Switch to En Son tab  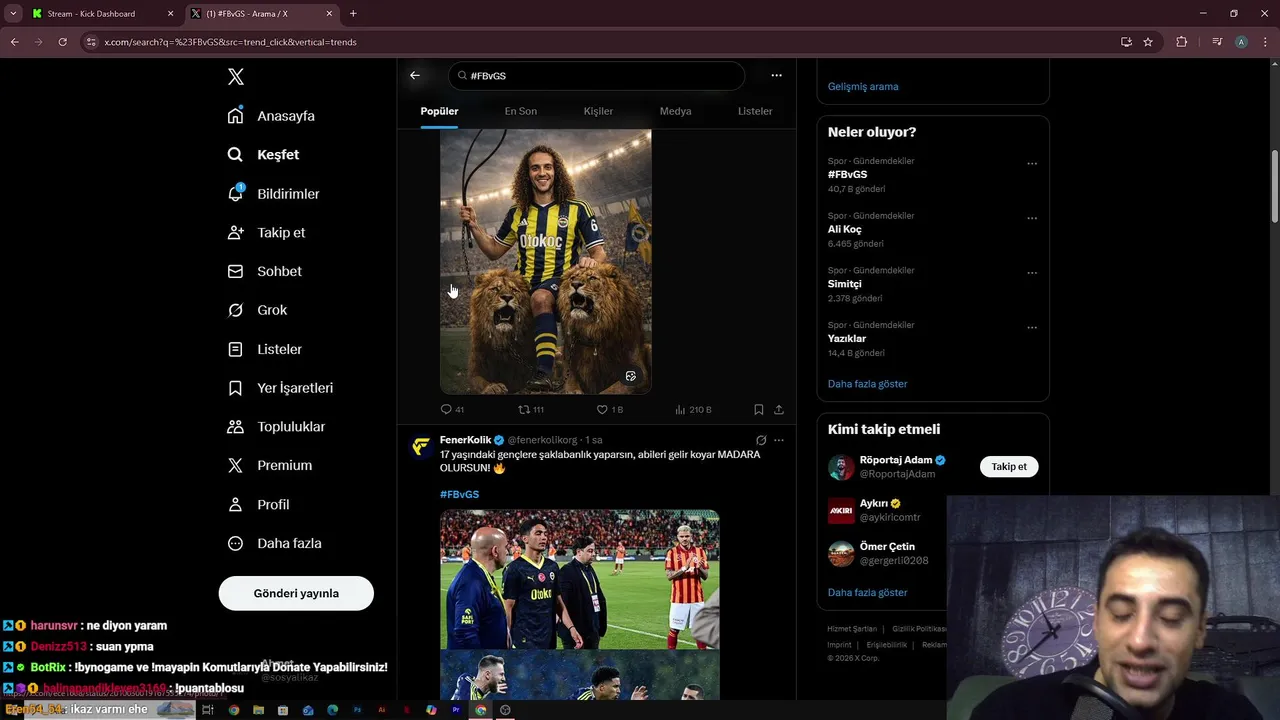click(x=520, y=111)
